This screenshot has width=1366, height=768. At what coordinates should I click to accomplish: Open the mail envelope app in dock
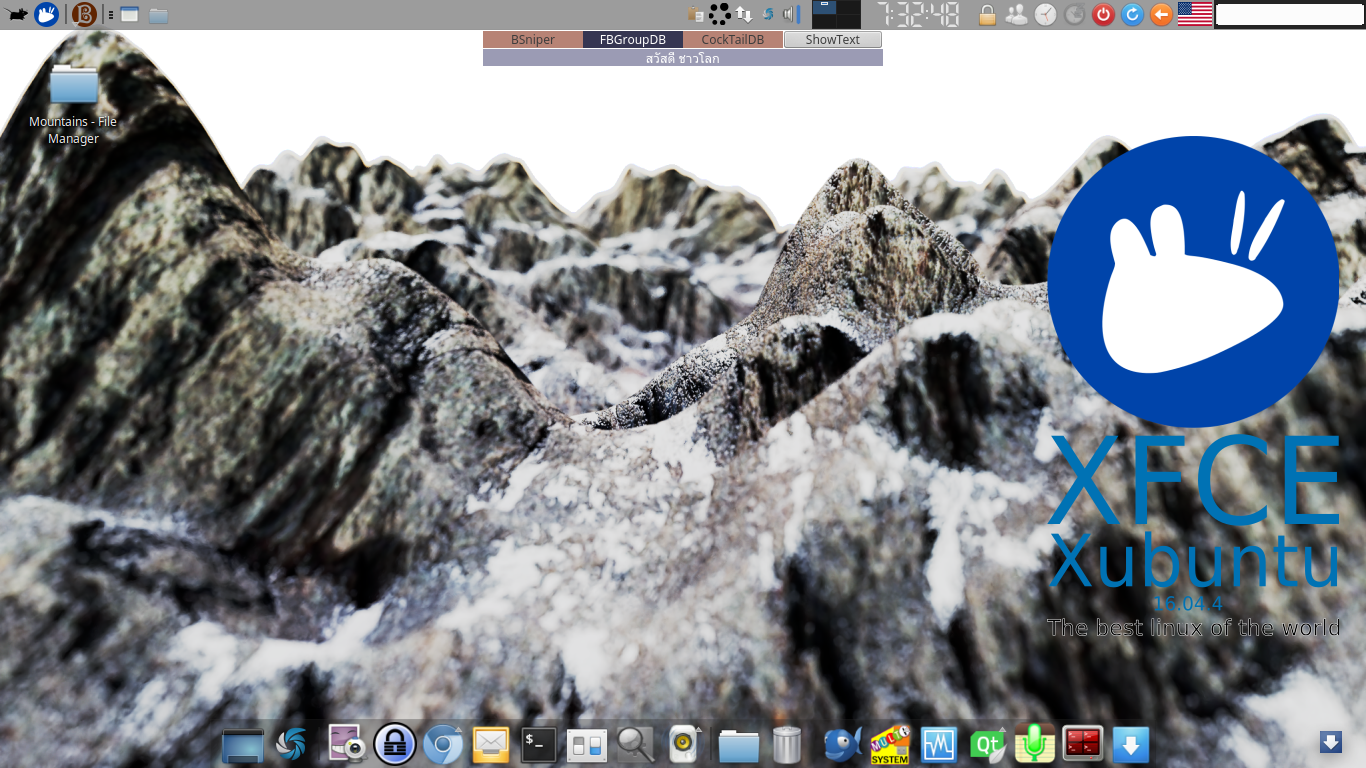click(491, 745)
